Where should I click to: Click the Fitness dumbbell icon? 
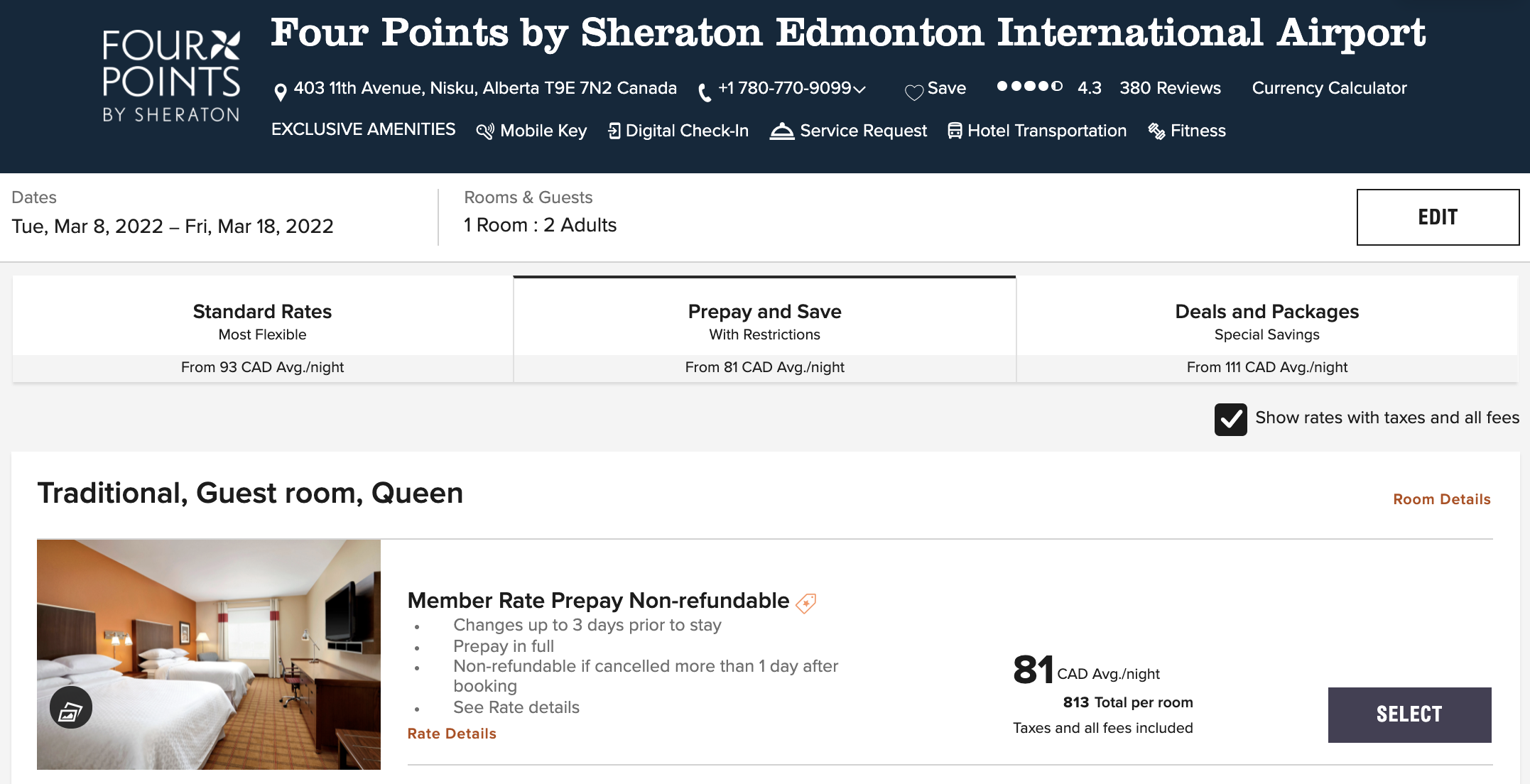coord(1156,131)
